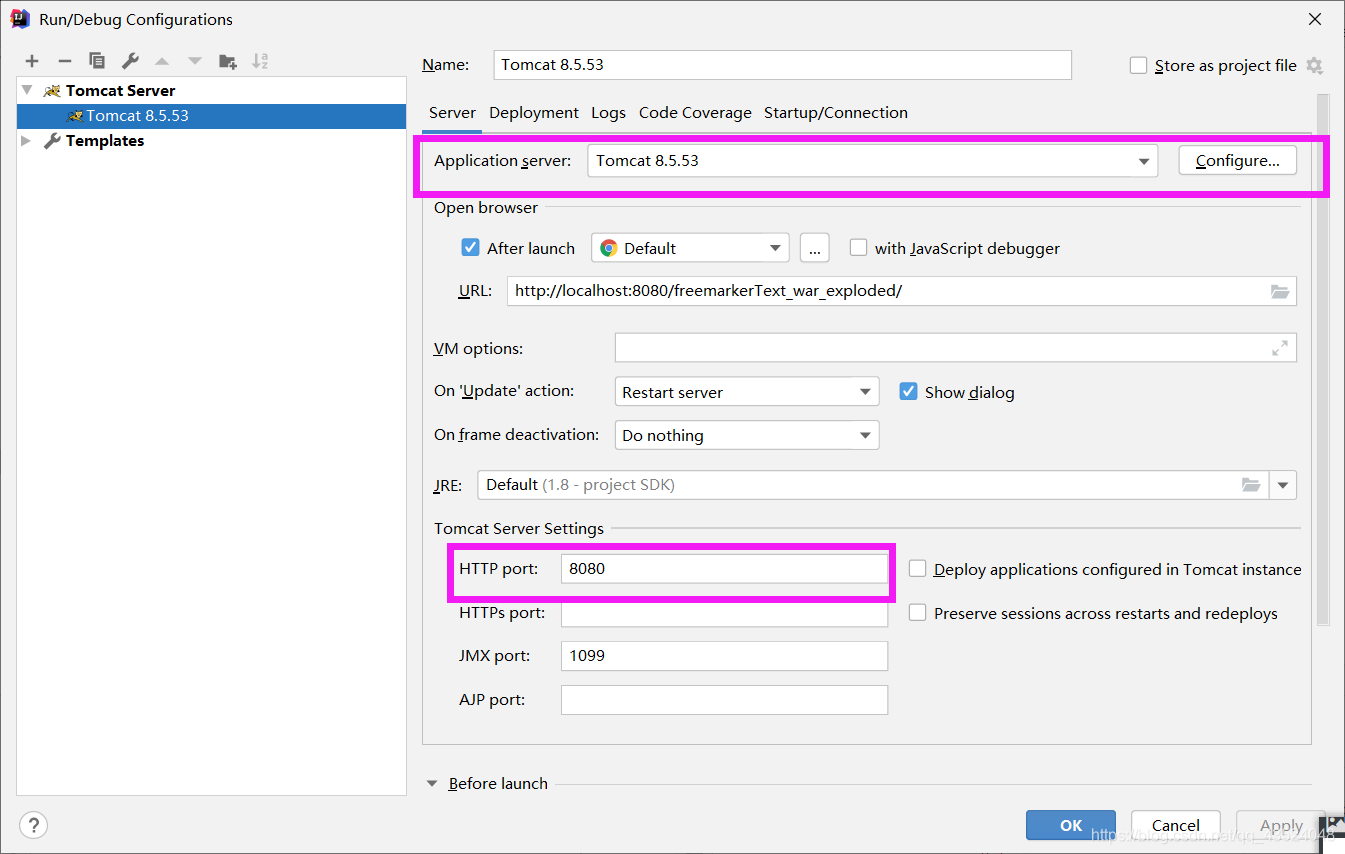
Task: Uncheck the Show dialog checkbox
Action: coord(908,392)
